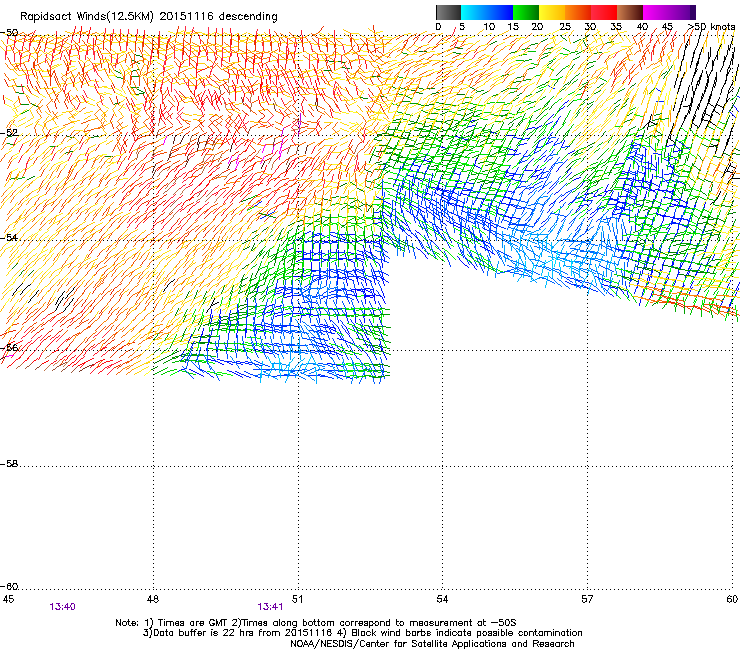Click the longitude label '45'
Viewport: 740px width, 650px height.
click(8, 599)
